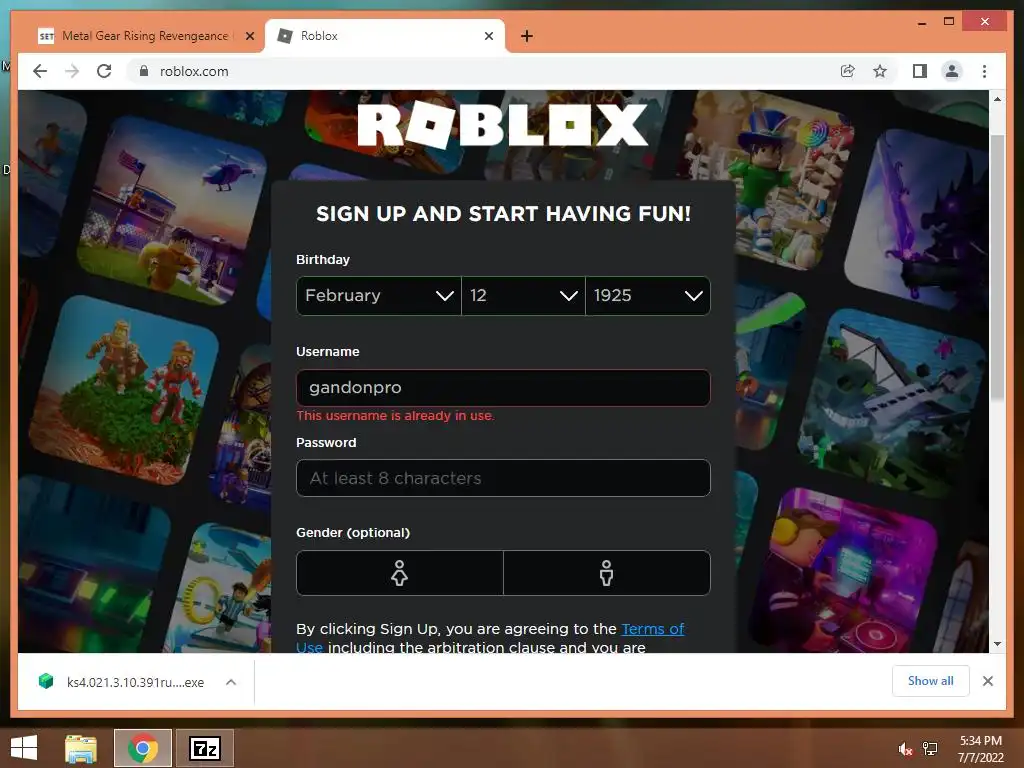Open the Chrome profile avatar
Image resolution: width=1024 pixels, height=768 pixels.
point(952,71)
